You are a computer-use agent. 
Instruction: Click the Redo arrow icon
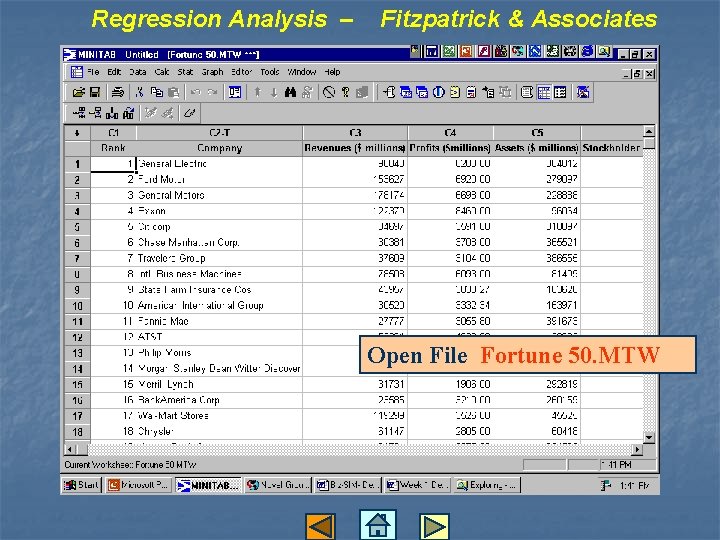click(212, 92)
